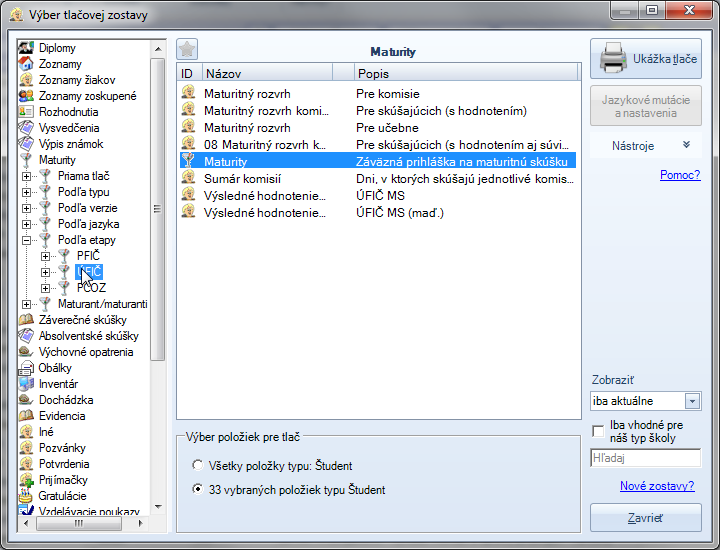Open the Pomoc? help link
The image size is (721, 550).
(x=680, y=175)
